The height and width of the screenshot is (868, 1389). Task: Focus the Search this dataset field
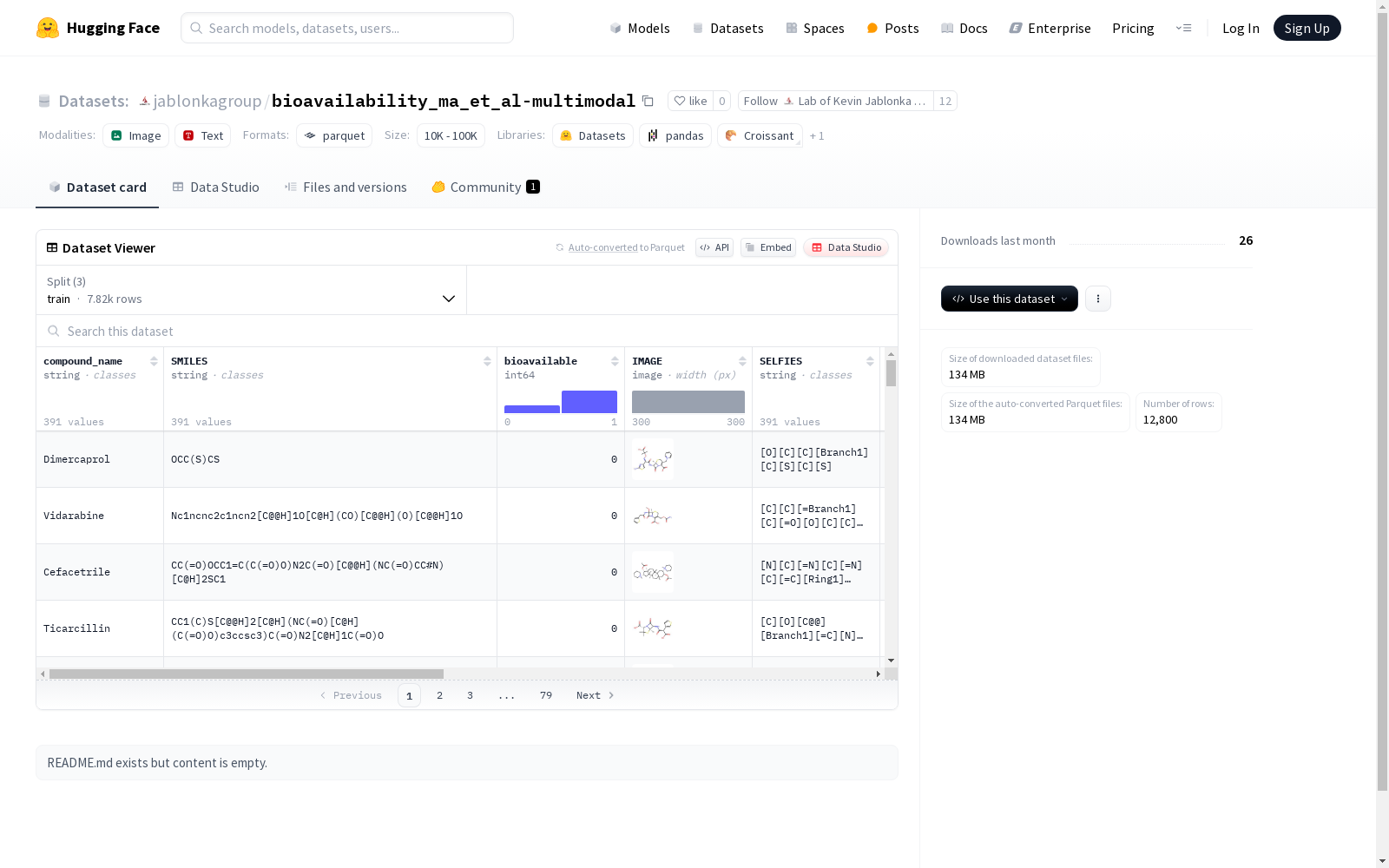(x=467, y=331)
